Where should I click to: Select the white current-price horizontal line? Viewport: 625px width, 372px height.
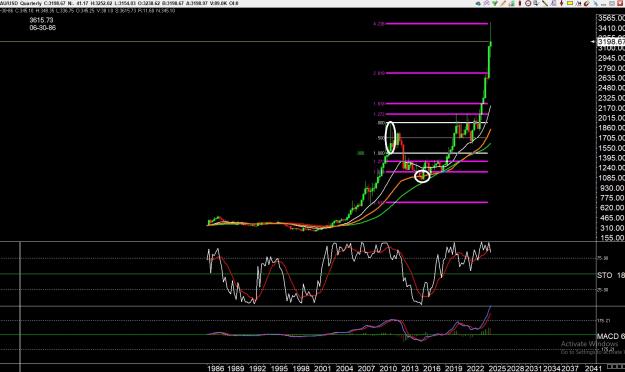click(297, 41)
